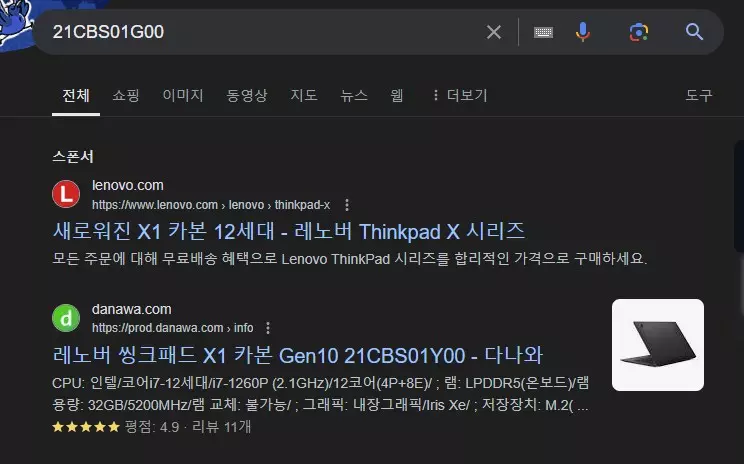Click the 리뷰 11개 review count
Screen dimensions: 744x464
(221, 427)
